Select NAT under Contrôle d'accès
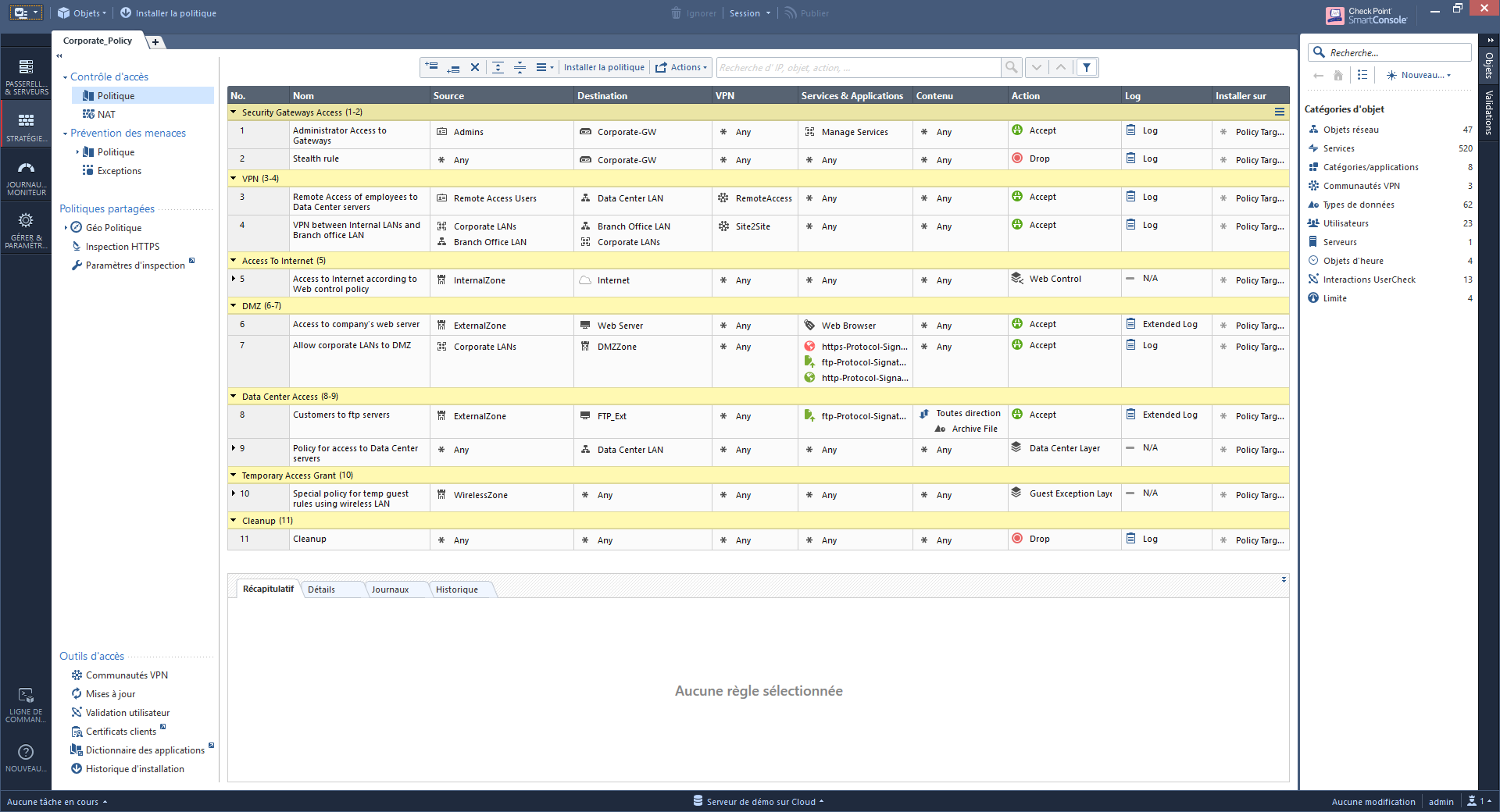1500x812 pixels. point(106,115)
